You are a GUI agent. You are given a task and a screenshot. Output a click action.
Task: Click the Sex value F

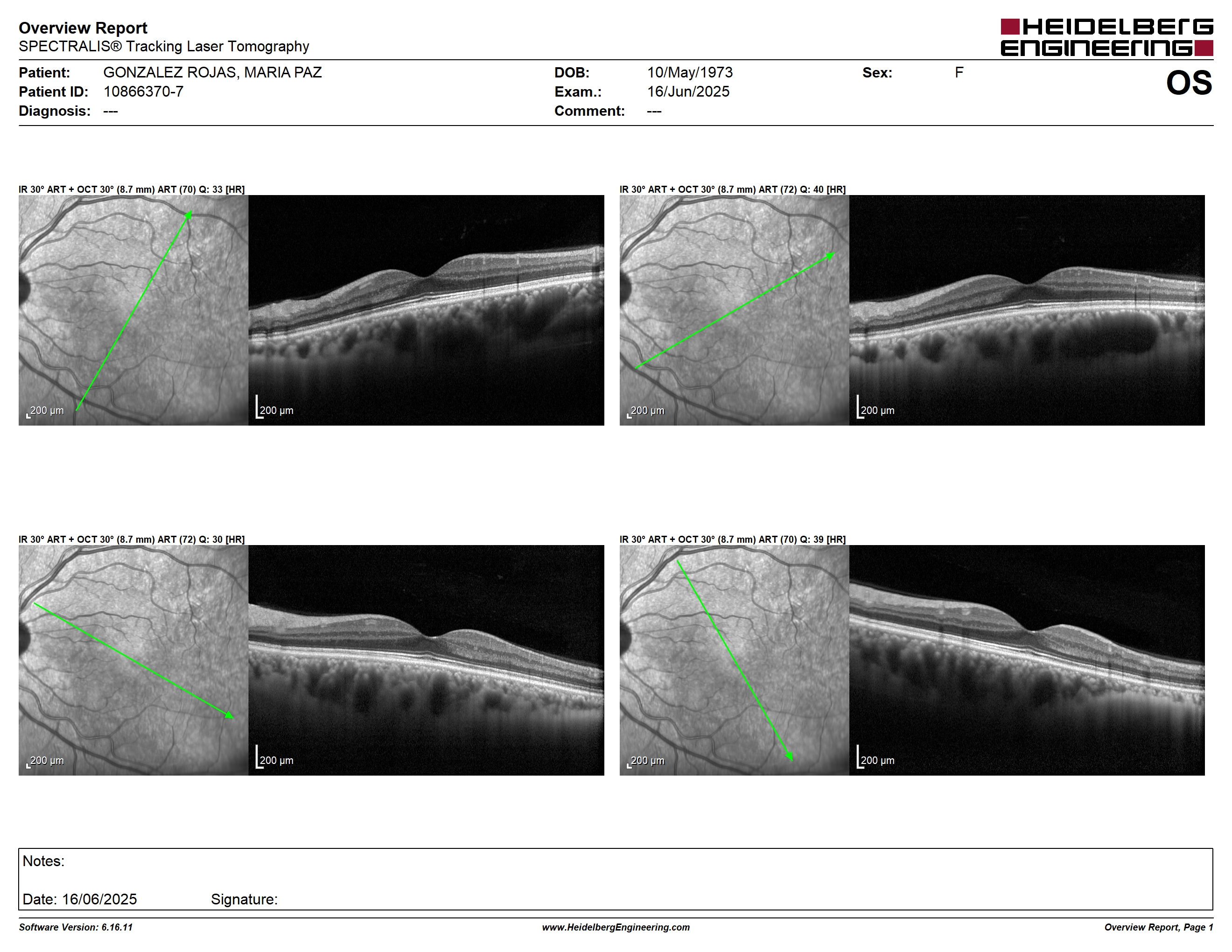959,73
